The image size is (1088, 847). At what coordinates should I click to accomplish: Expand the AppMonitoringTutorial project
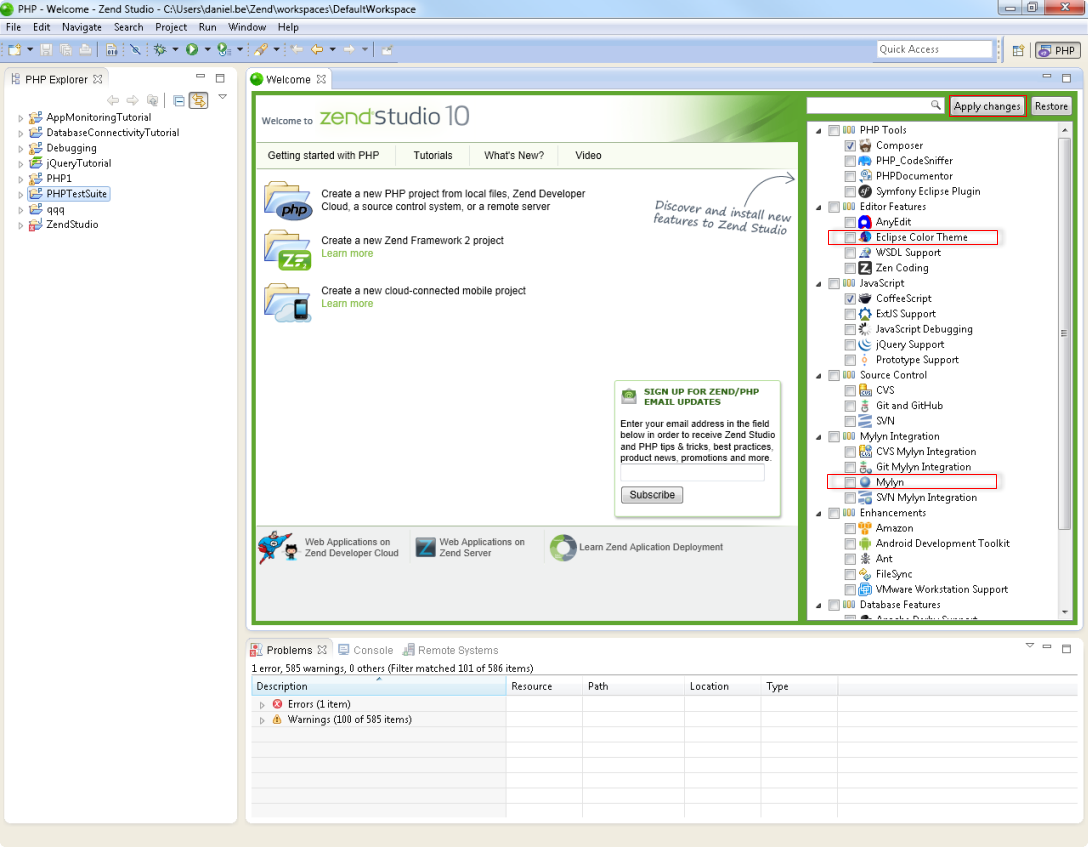point(20,118)
